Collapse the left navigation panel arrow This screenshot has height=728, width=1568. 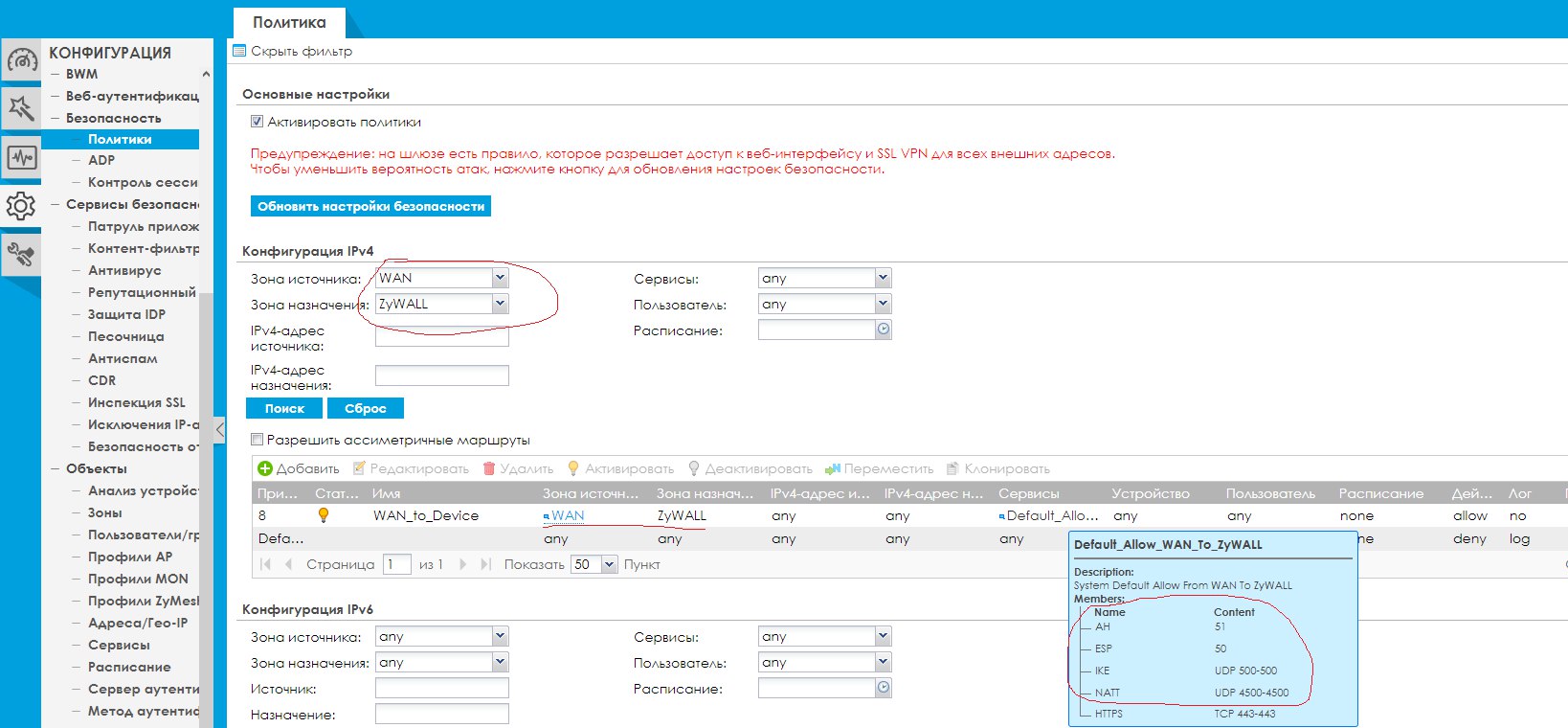click(220, 430)
